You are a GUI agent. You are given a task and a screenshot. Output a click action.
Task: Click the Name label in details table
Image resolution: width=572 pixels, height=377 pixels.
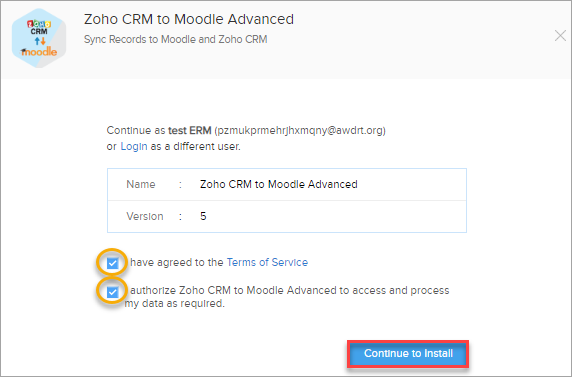pos(141,184)
